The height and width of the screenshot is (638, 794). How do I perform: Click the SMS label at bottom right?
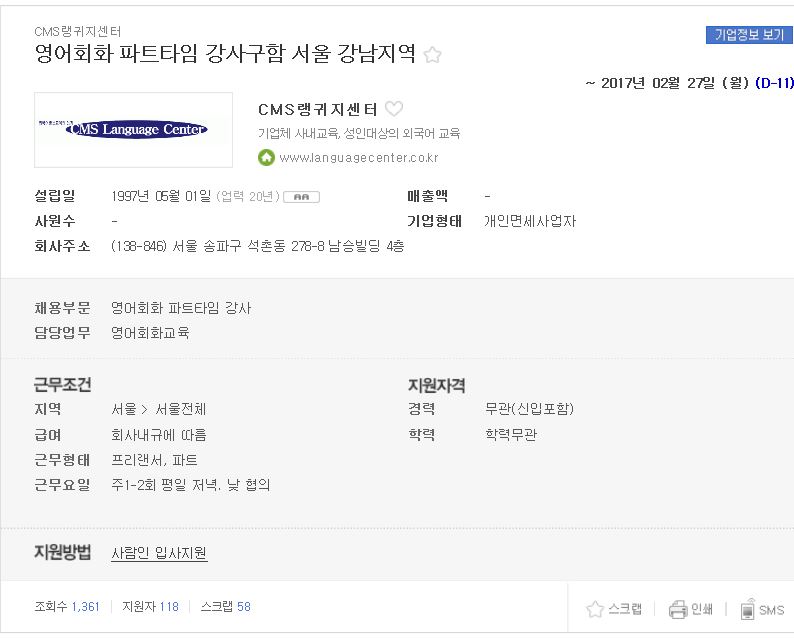click(x=771, y=610)
